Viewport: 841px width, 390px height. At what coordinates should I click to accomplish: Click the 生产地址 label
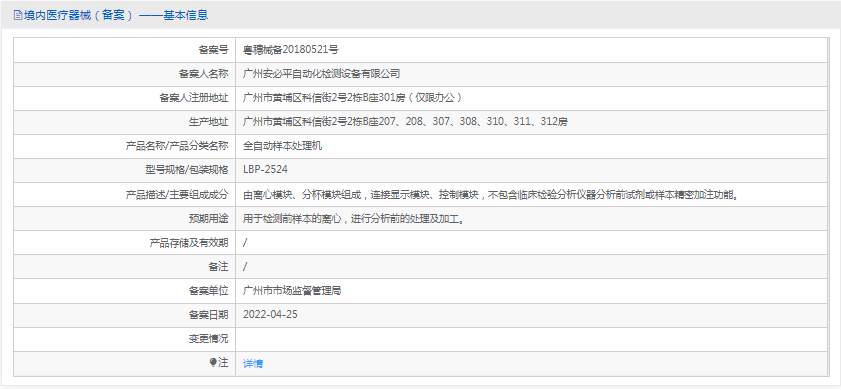[x=208, y=122]
